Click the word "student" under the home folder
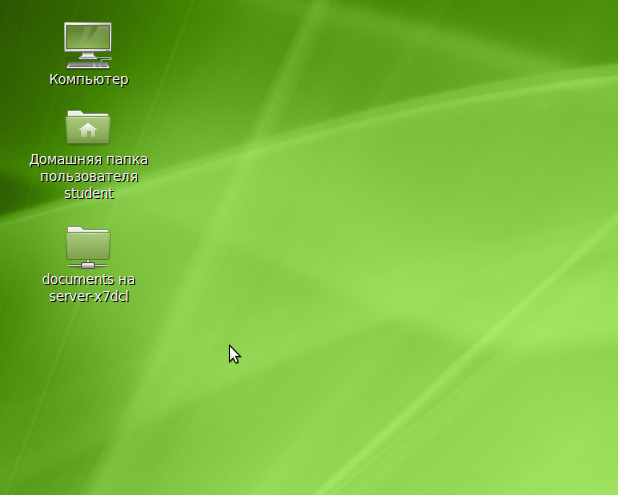618x495 pixels. coord(88,193)
